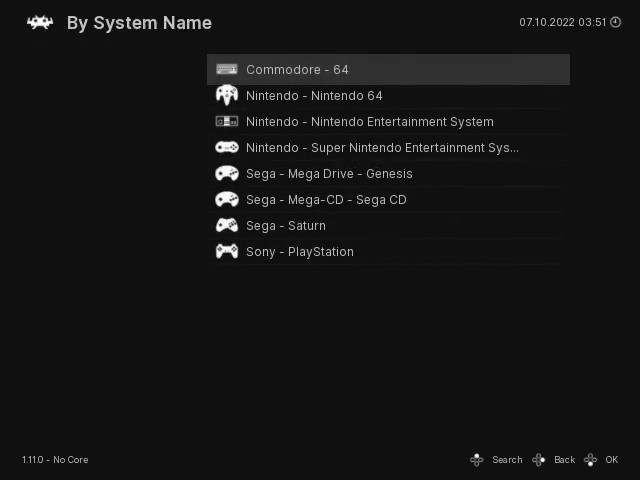The height and width of the screenshot is (480, 640).
Task: Open the Sony - PlayStation entry
Action: coord(388,251)
